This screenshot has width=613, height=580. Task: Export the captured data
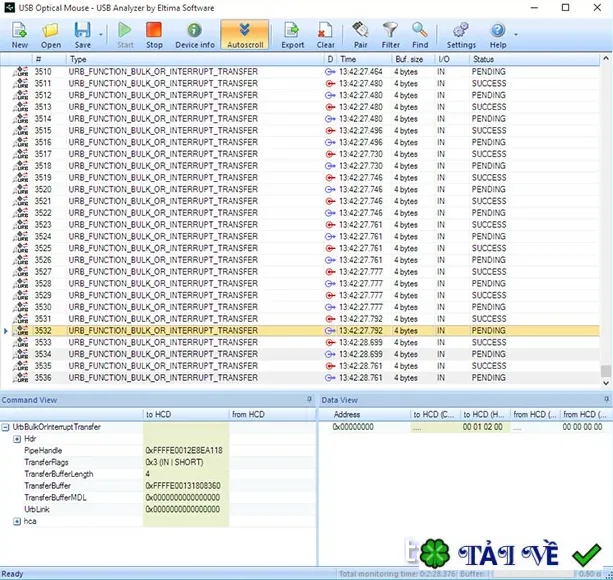pos(292,35)
